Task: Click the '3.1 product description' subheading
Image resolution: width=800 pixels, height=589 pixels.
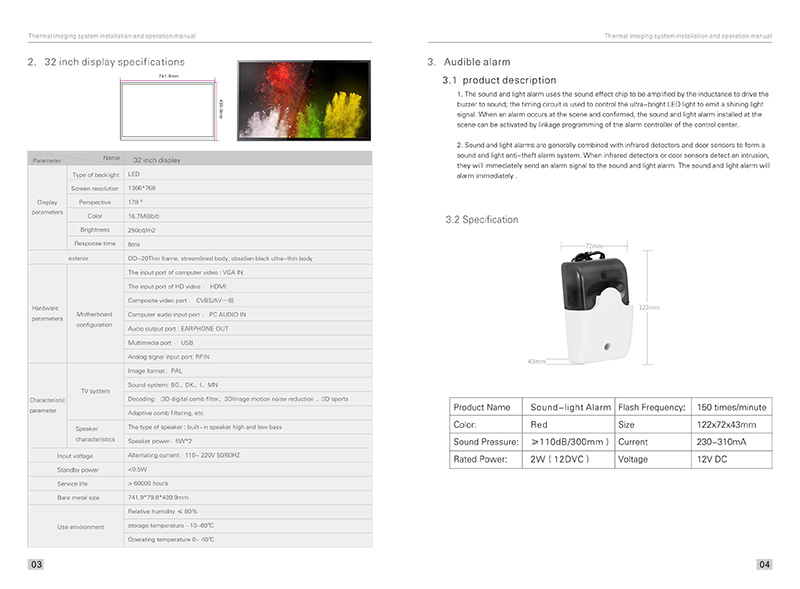Action: (499, 80)
